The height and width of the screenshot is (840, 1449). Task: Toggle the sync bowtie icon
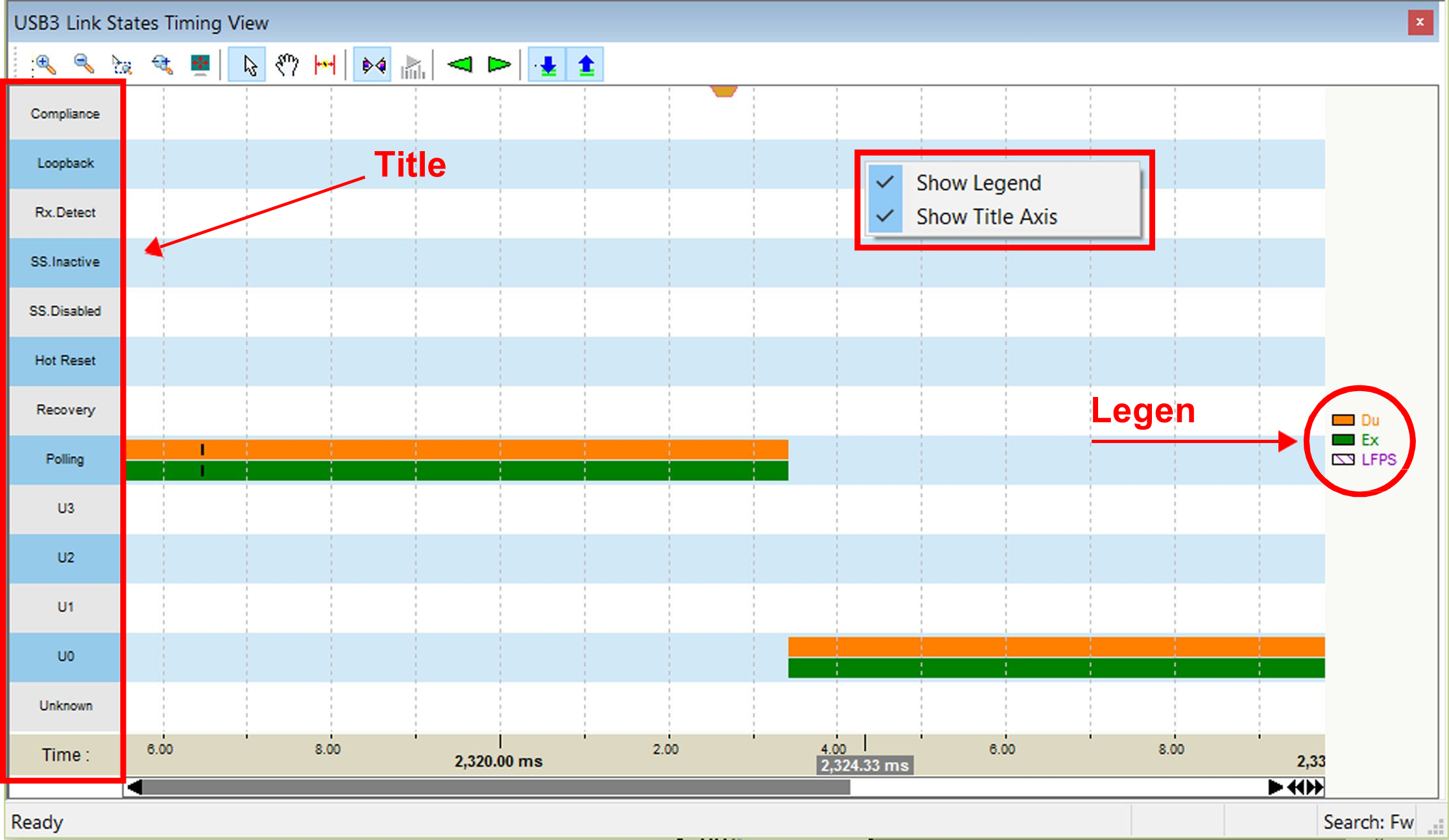[373, 65]
